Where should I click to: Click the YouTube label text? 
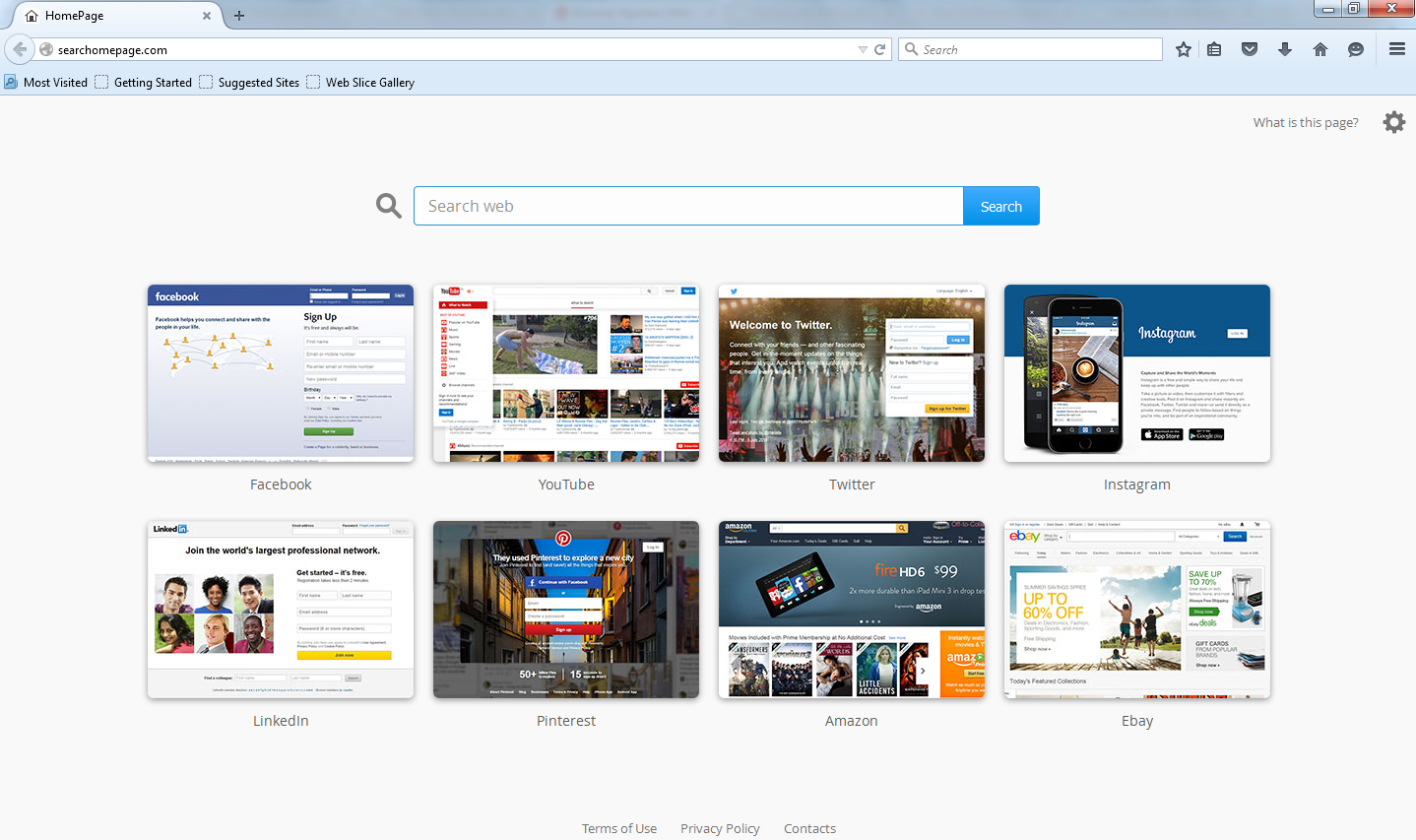(x=566, y=485)
